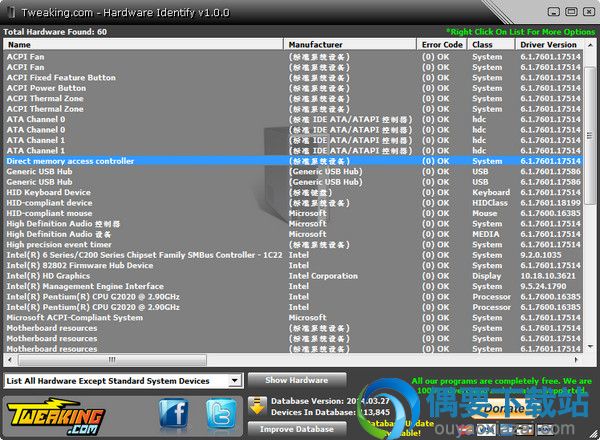The height and width of the screenshot is (440, 600).
Task: Sort by the Driver Version column header
Action: [549, 45]
